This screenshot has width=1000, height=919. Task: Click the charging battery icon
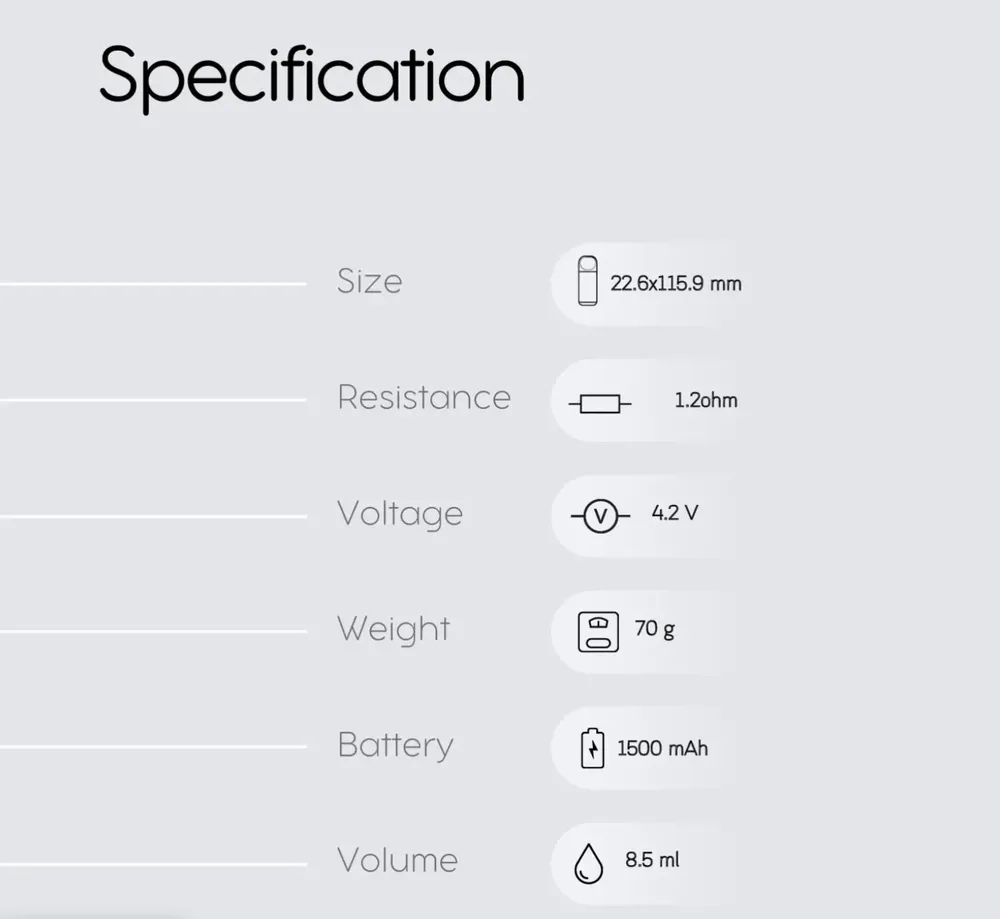592,747
